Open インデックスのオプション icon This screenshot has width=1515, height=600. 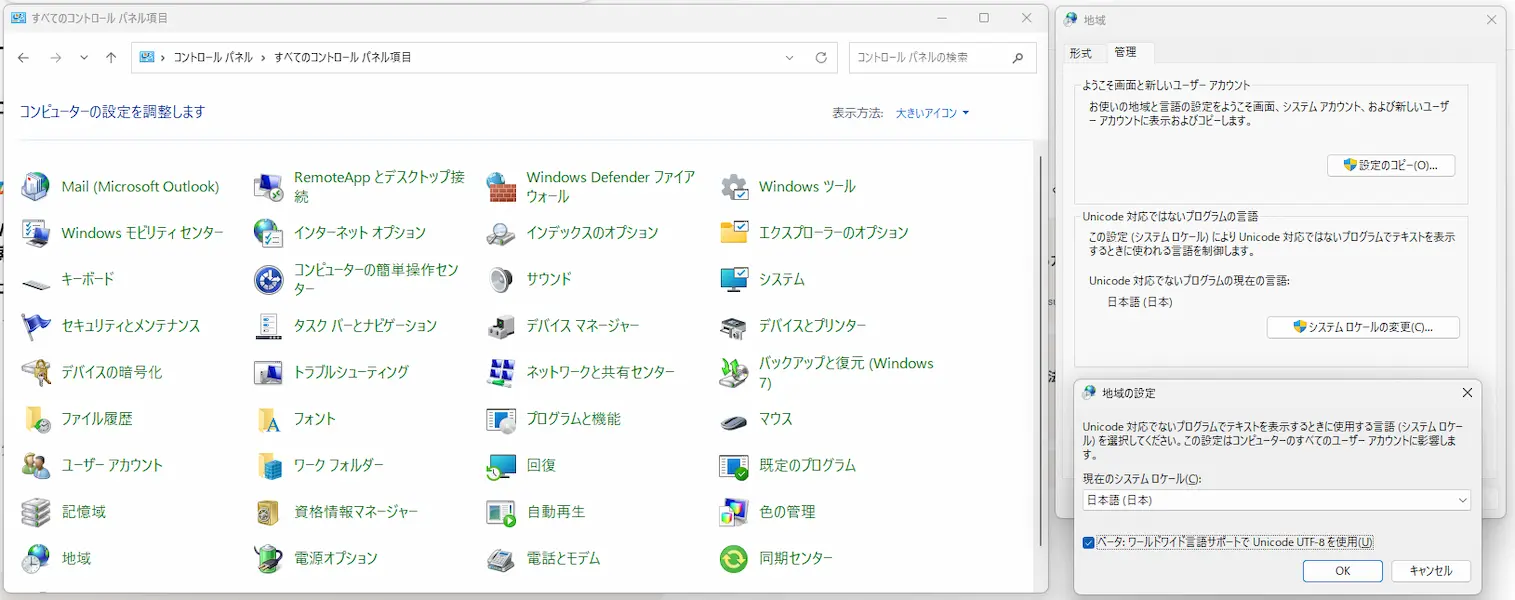pyautogui.click(x=501, y=233)
